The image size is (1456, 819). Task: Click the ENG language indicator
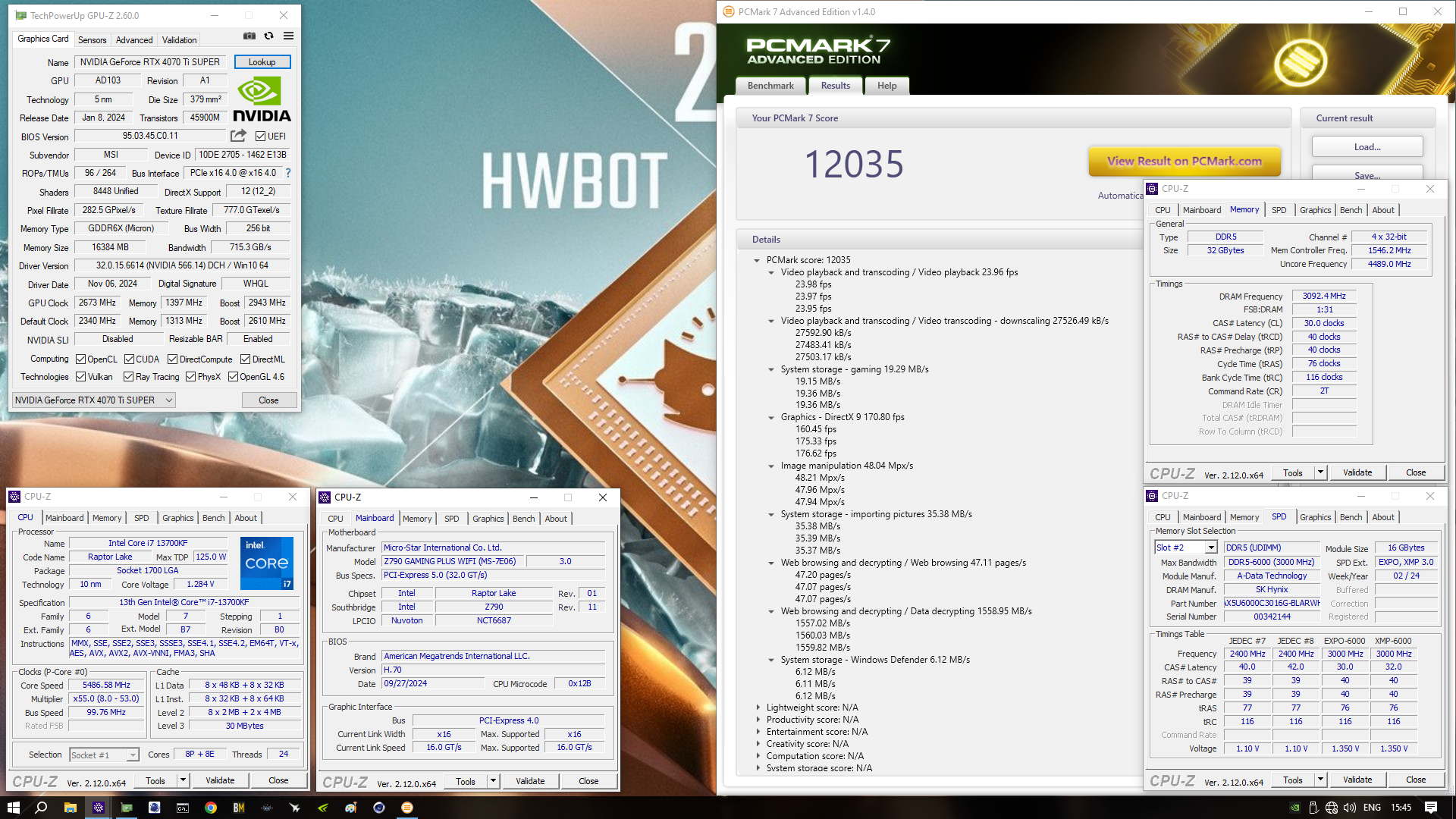point(1372,808)
